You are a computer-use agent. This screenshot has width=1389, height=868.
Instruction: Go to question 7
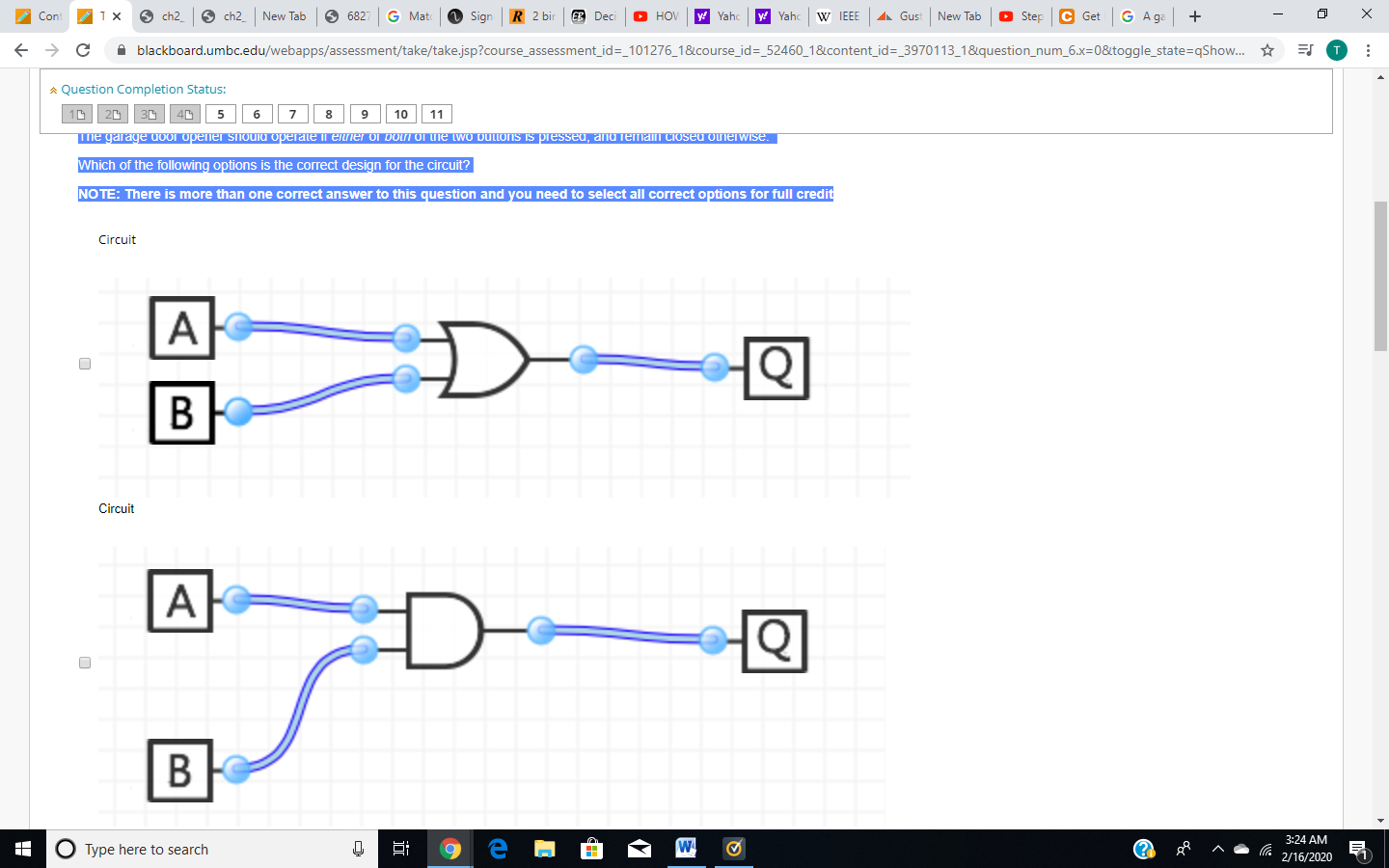tap(293, 114)
